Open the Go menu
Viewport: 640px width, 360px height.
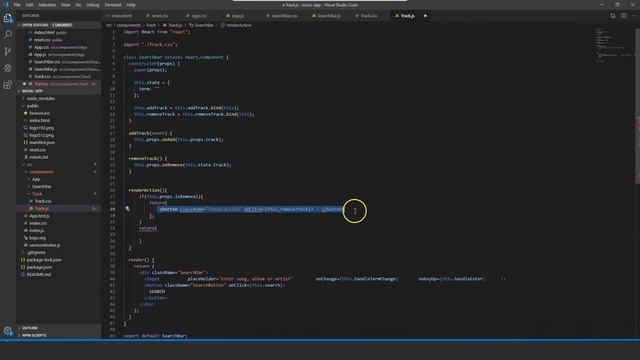click(78, 5)
